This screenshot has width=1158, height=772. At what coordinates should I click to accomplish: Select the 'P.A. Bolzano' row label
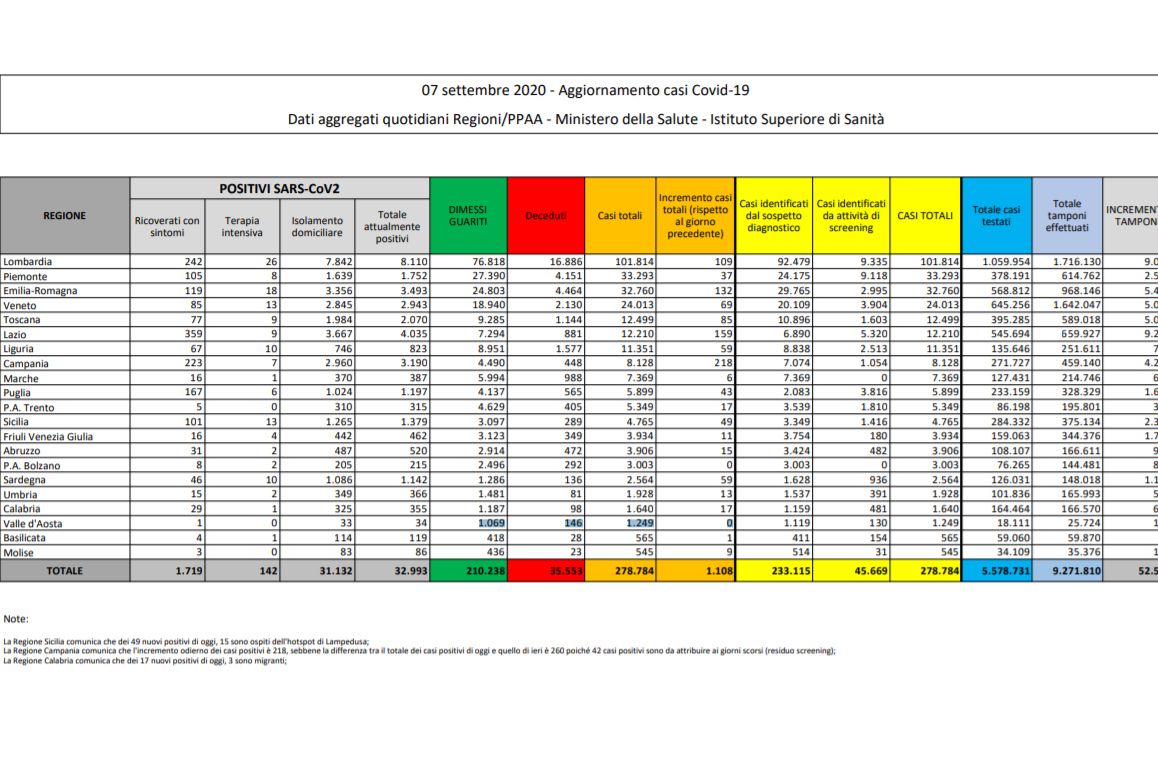32,465
